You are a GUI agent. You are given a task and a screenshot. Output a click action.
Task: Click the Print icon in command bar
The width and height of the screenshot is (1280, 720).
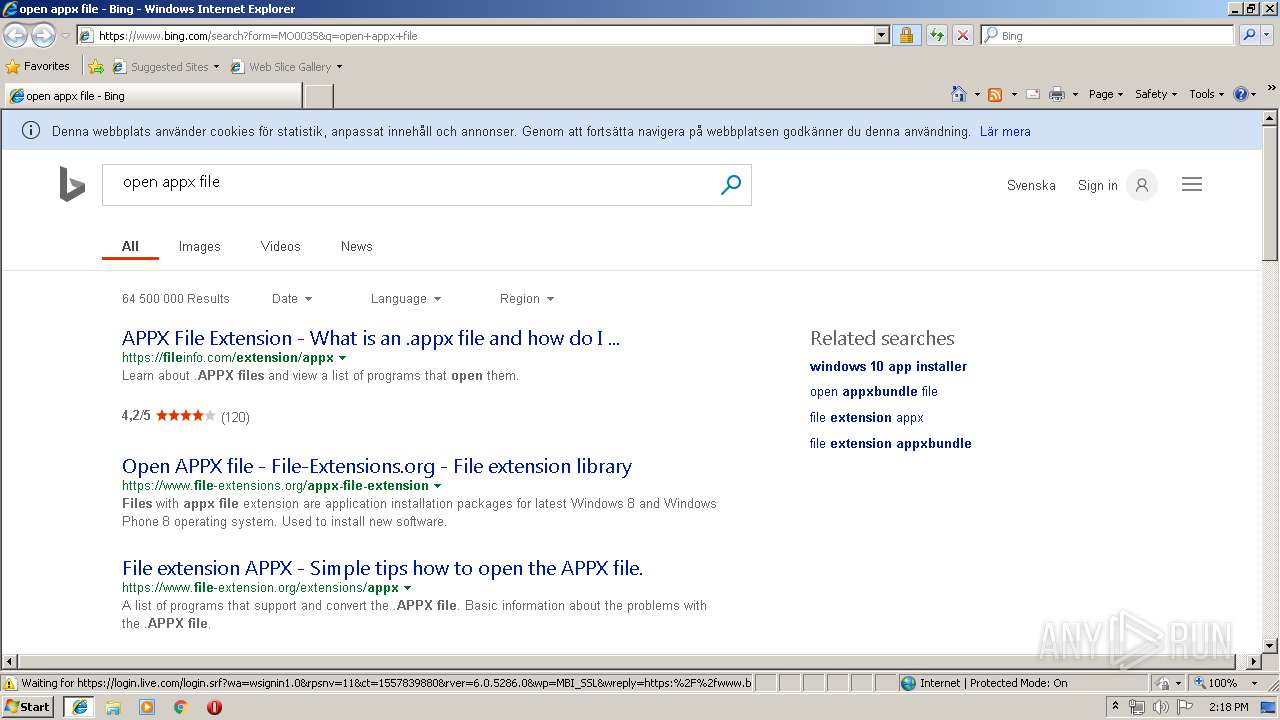tap(1057, 94)
